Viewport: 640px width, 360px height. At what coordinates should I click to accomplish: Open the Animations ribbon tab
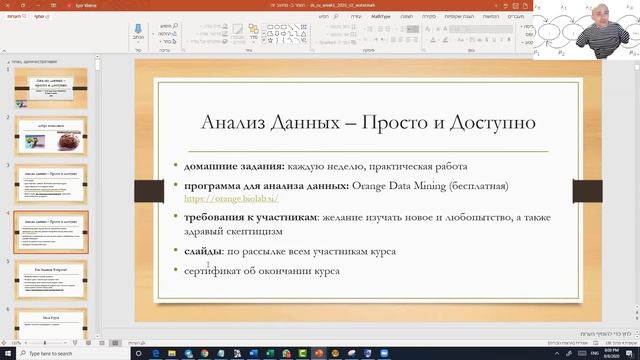tap(491, 16)
